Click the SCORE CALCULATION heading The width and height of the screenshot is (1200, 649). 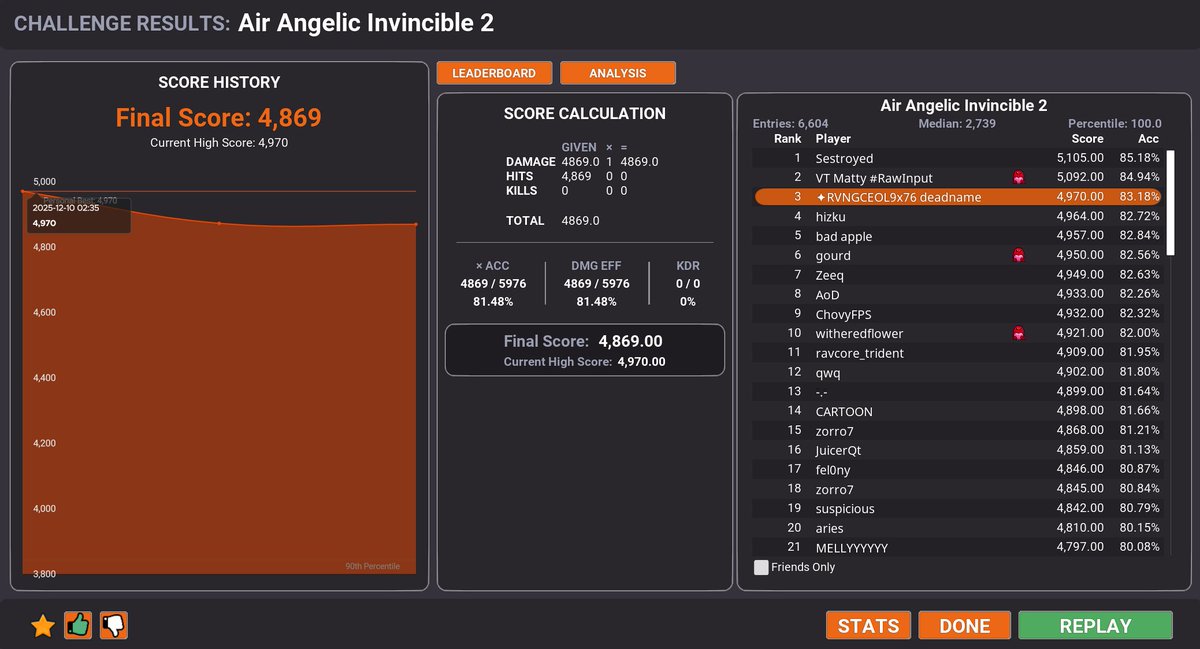[585, 114]
